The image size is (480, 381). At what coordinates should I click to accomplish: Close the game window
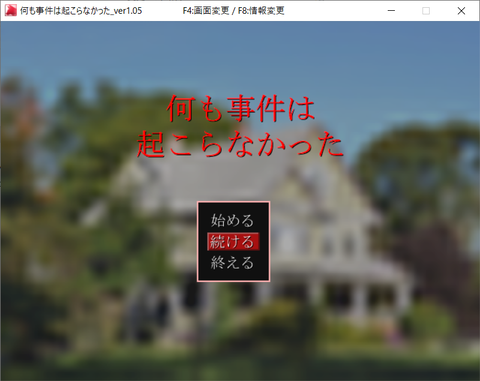click(461, 11)
